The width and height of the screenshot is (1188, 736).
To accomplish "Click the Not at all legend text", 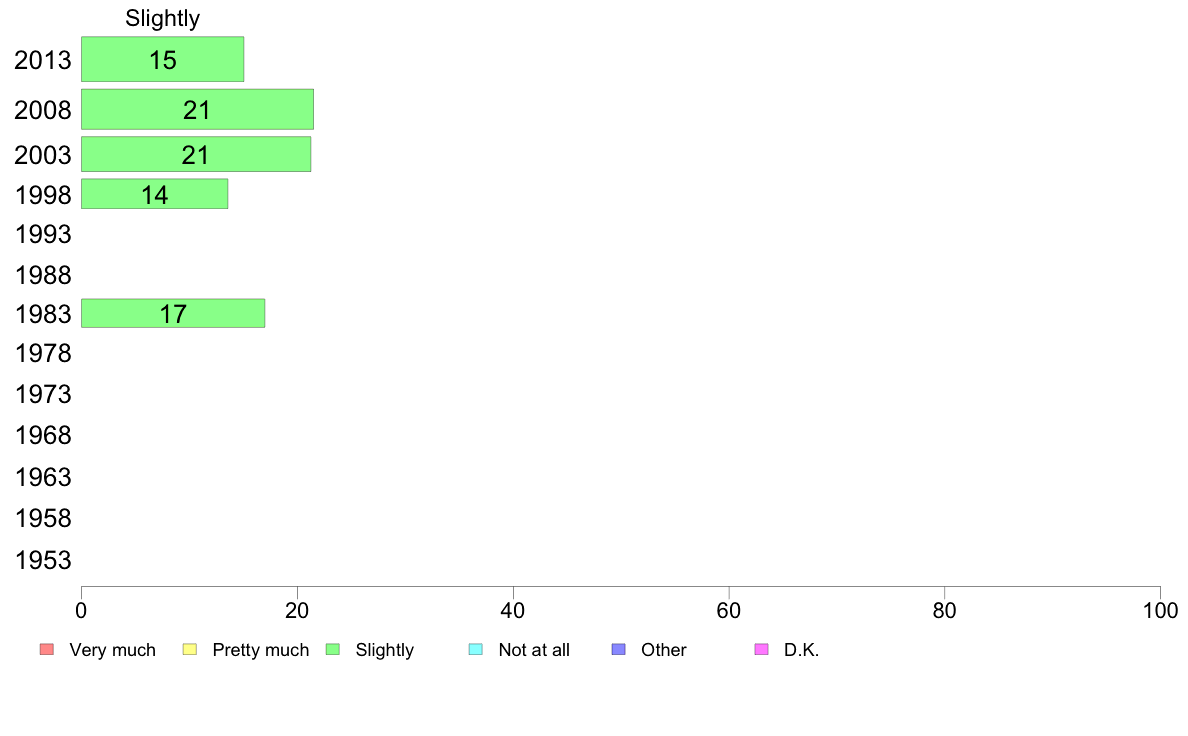I will 534,650.
